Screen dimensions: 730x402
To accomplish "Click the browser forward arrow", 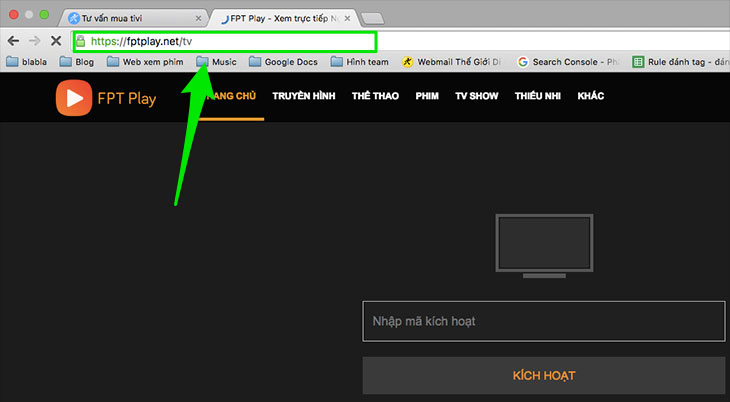I will (33, 41).
